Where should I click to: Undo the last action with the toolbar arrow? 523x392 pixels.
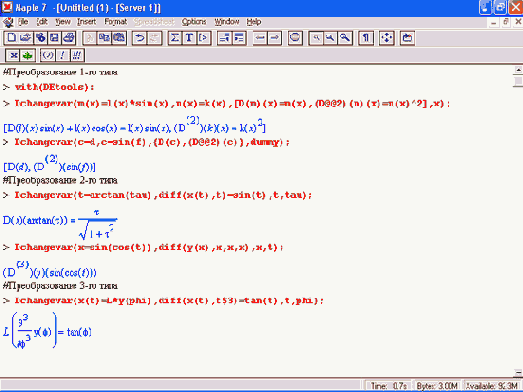[139, 38]
